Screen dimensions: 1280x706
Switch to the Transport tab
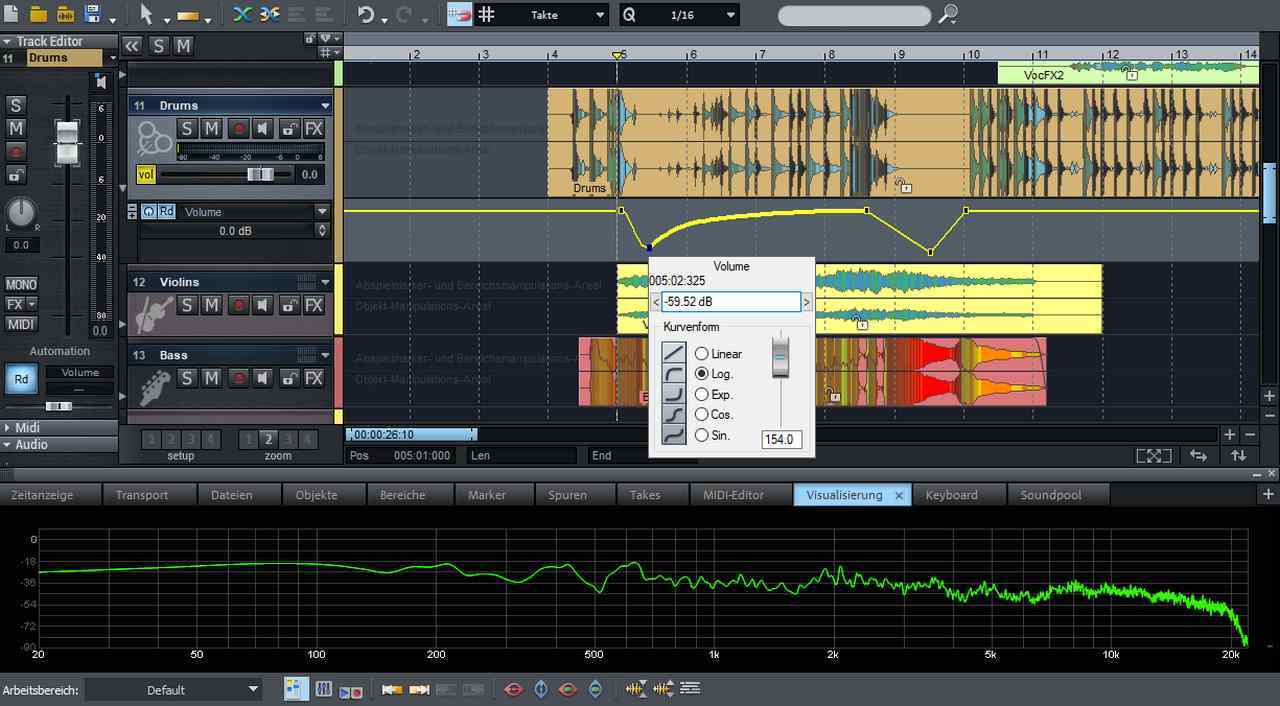coord(142,495)
